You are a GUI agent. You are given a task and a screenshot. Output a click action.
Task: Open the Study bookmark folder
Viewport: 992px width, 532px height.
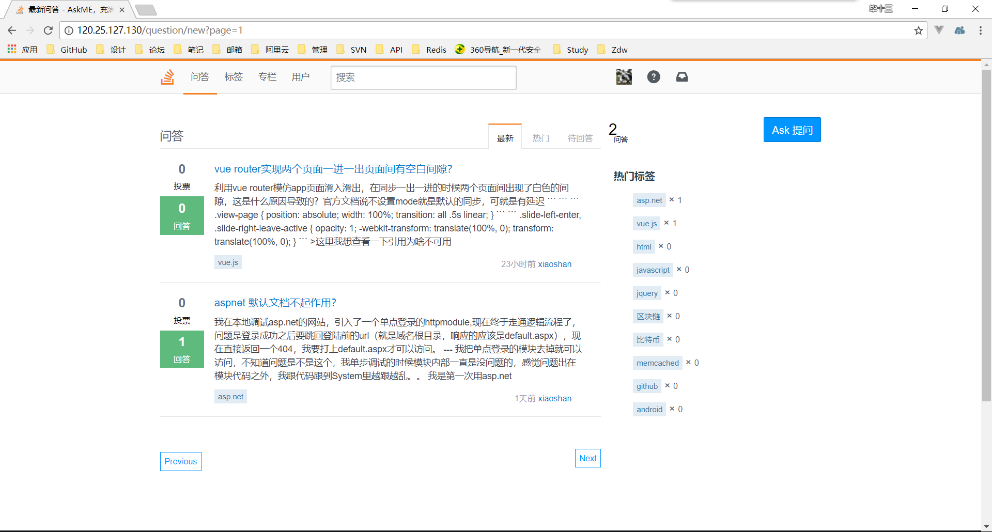coord(570,49)
